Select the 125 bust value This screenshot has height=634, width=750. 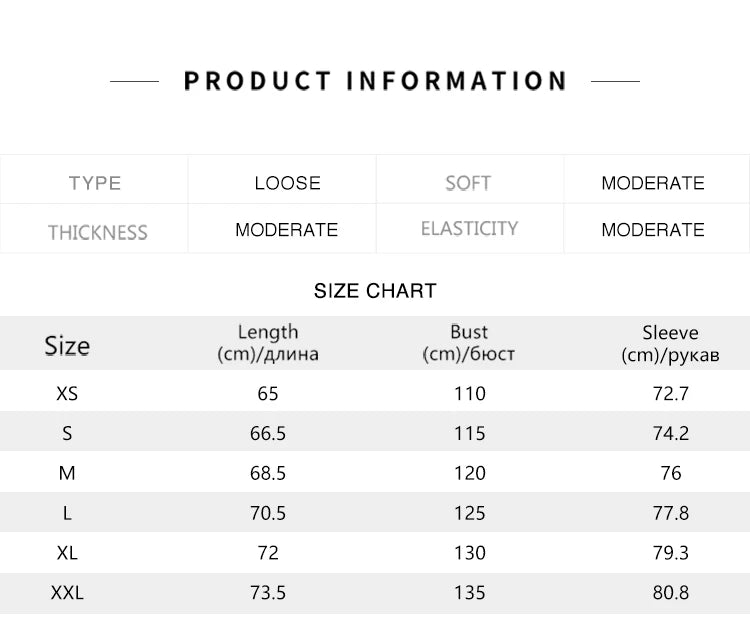coord(470,513)
